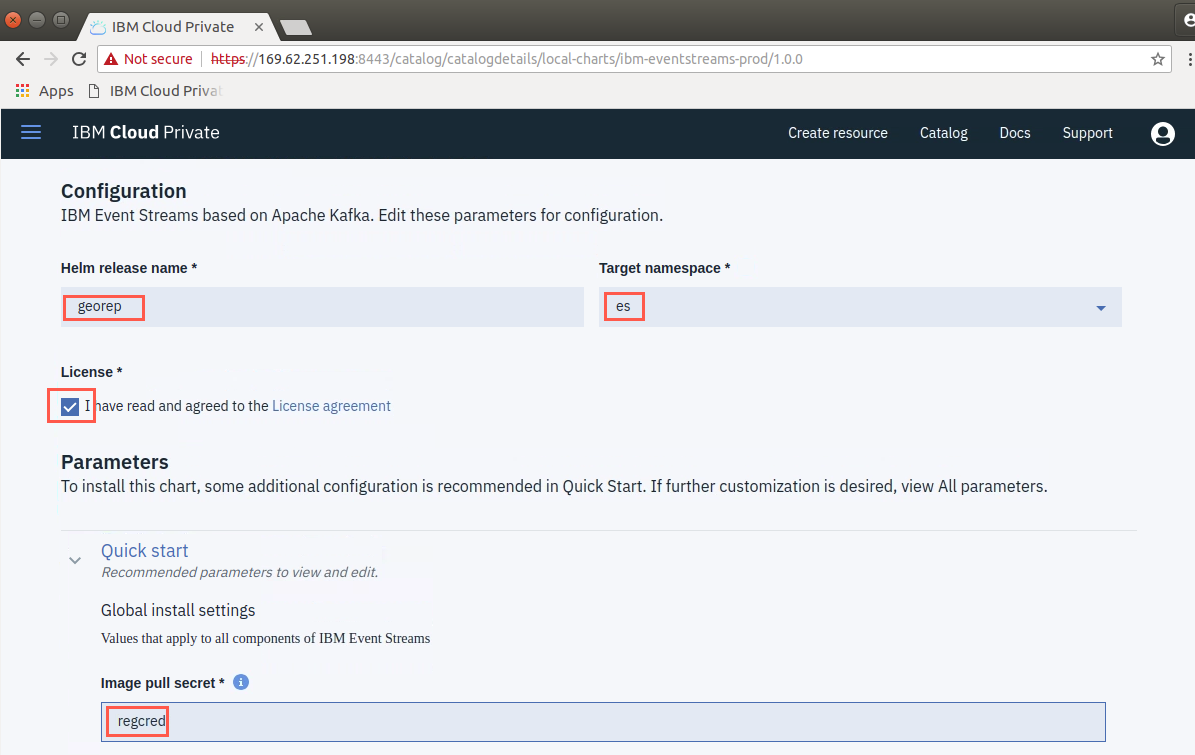Screen dimensions: 1195x755
Task: Collapse the Quick start section chevron
Action: pyautogui.click(x=75, y=561)
